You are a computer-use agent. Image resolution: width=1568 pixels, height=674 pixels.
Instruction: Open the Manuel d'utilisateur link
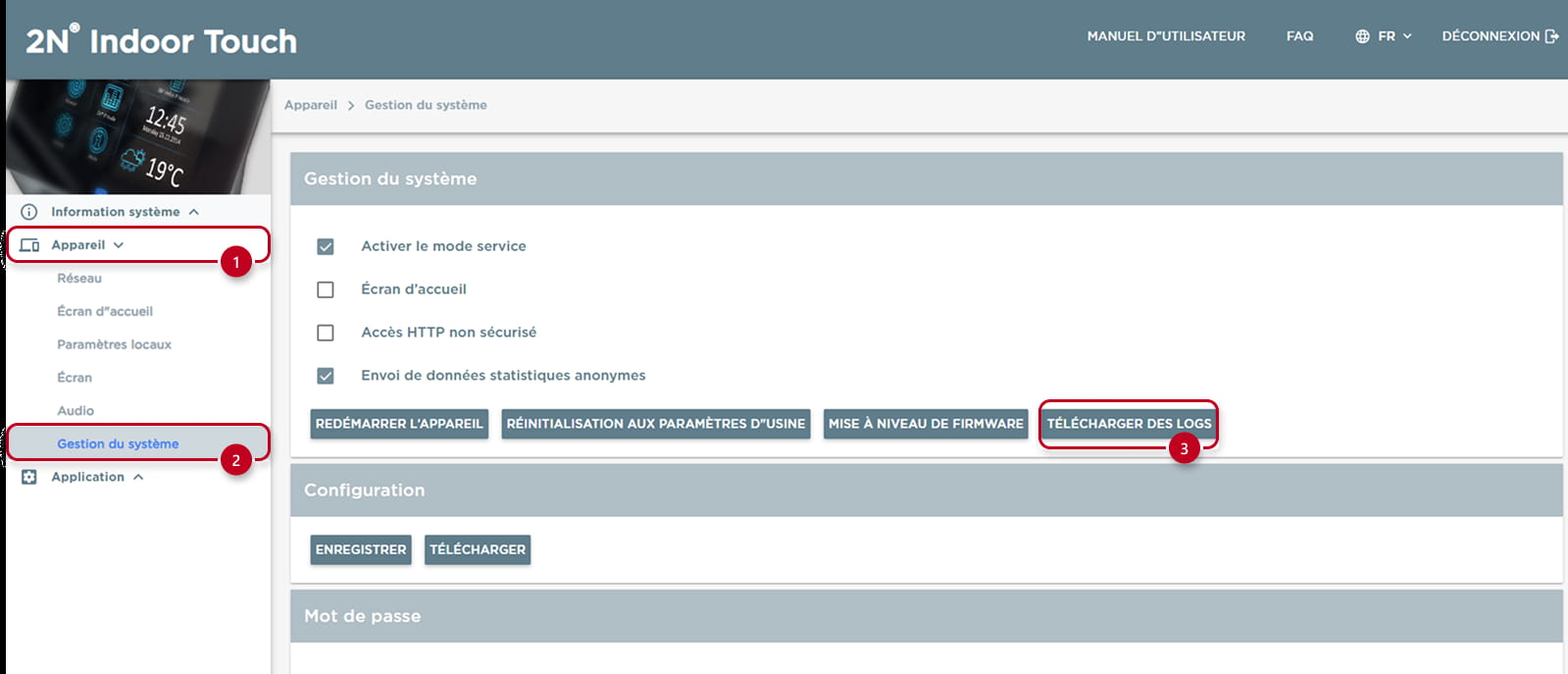[1166, 36]
